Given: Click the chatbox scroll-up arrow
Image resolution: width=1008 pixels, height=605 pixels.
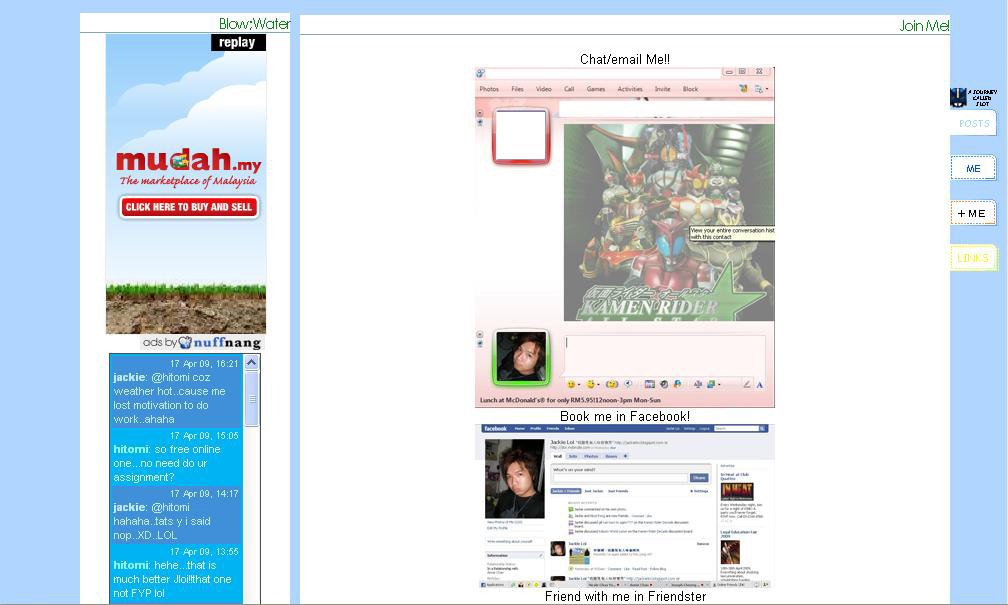Looking at the screenshot, I should coord(251,363).
